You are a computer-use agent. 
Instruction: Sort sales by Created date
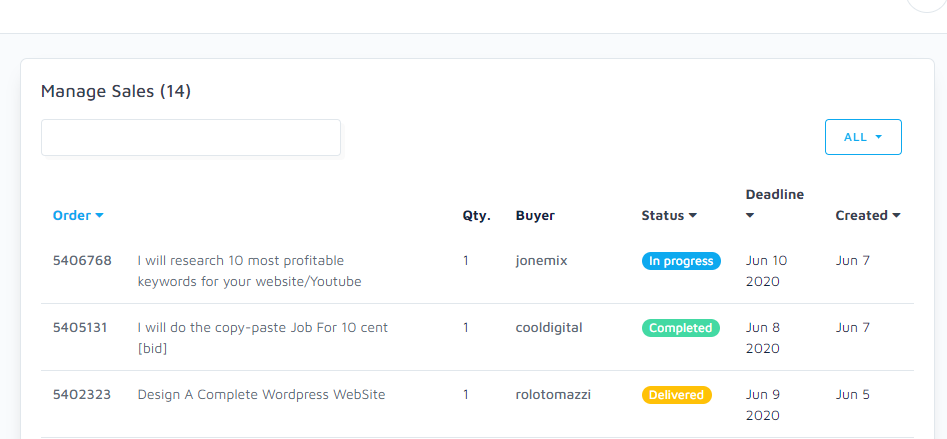click(868, 215)
